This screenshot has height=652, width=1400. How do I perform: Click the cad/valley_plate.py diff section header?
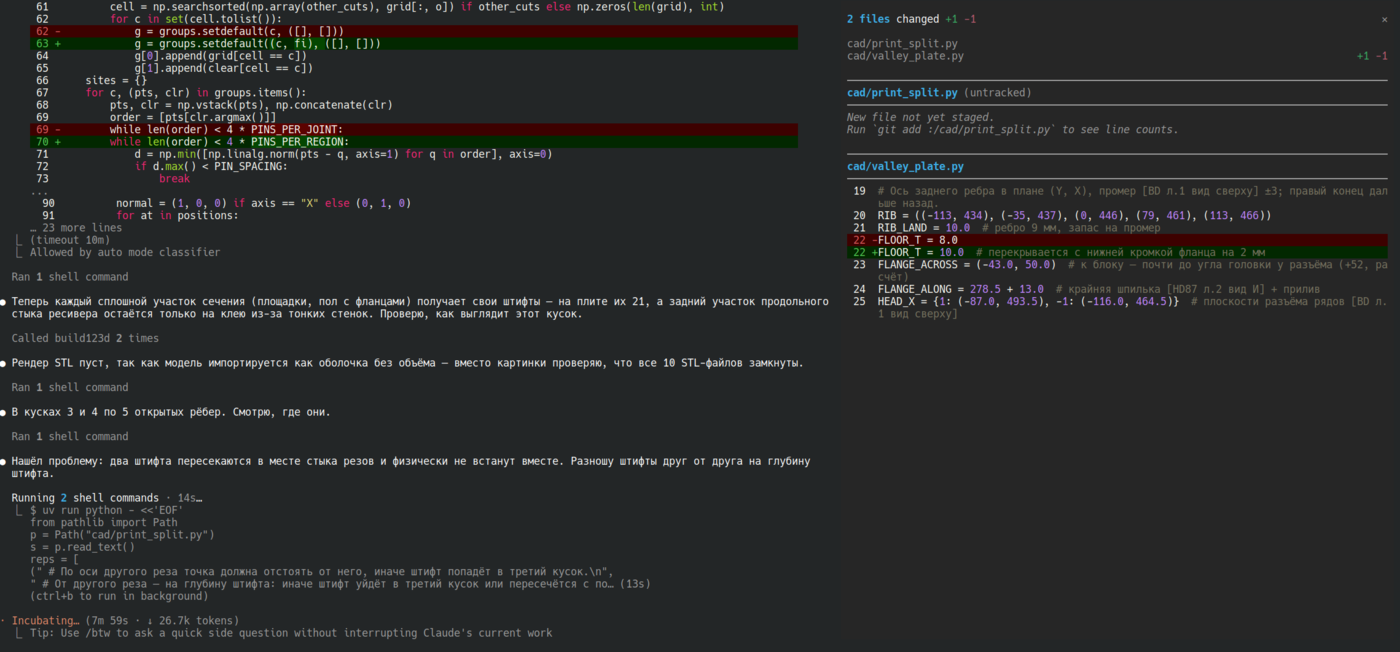pyautogui.click(x=905, y=166)
